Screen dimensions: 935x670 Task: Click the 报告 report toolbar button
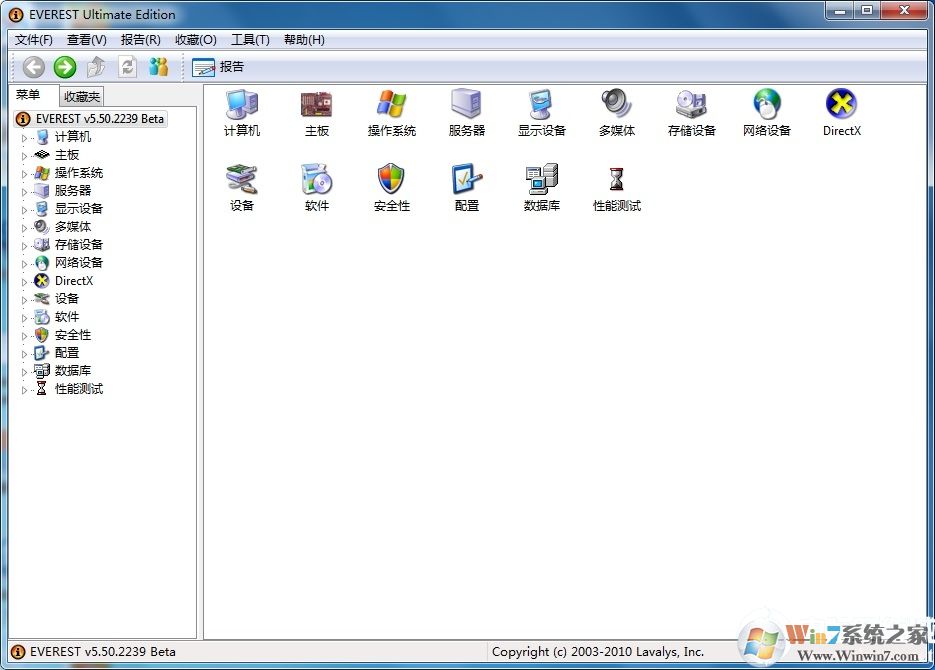click(x=218, y=67)
